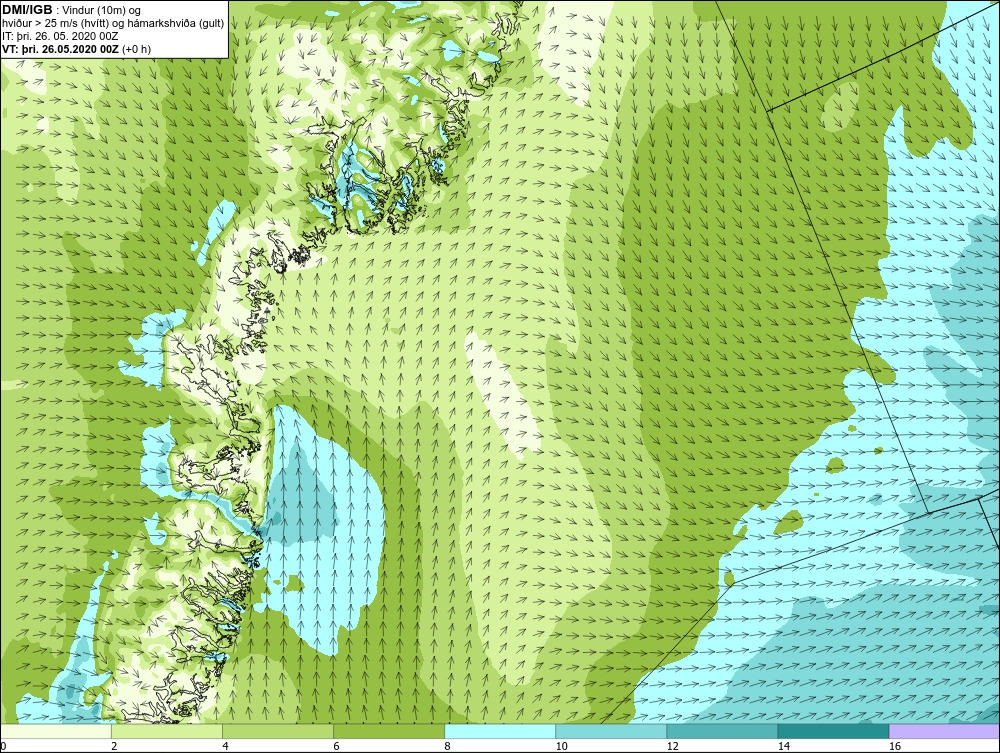
Task: Click the legend scale label "12"
Action: tap(672, 746)
